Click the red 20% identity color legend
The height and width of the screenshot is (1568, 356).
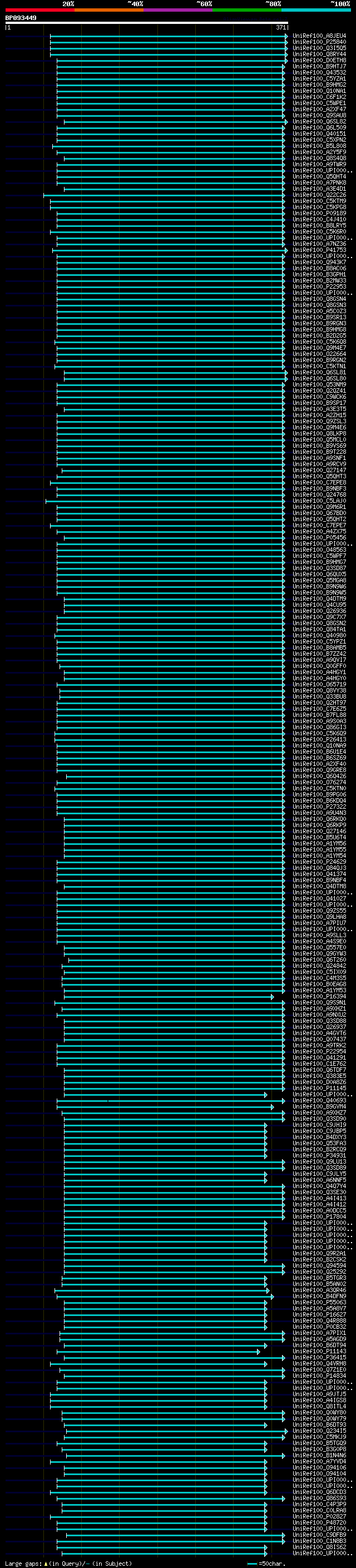(39, 10)
